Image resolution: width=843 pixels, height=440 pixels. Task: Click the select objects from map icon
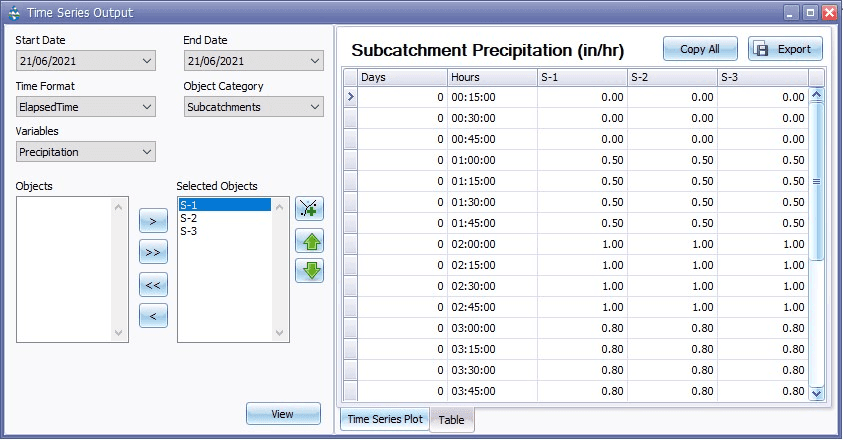coord(309,209)
